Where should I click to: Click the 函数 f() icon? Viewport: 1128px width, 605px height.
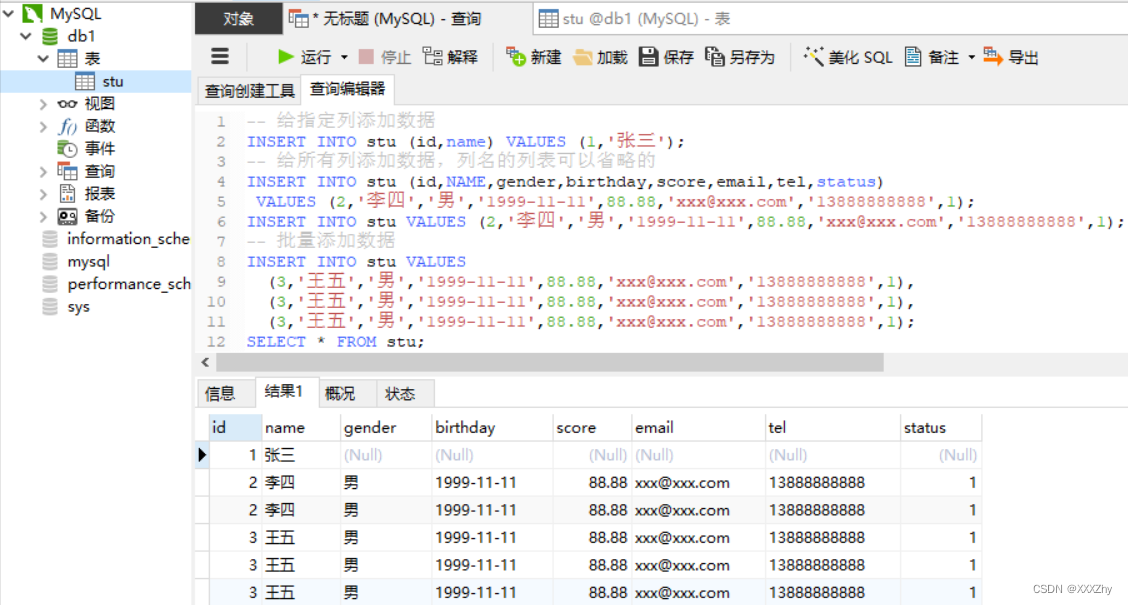pyautogui.click(x=67, y=127)
